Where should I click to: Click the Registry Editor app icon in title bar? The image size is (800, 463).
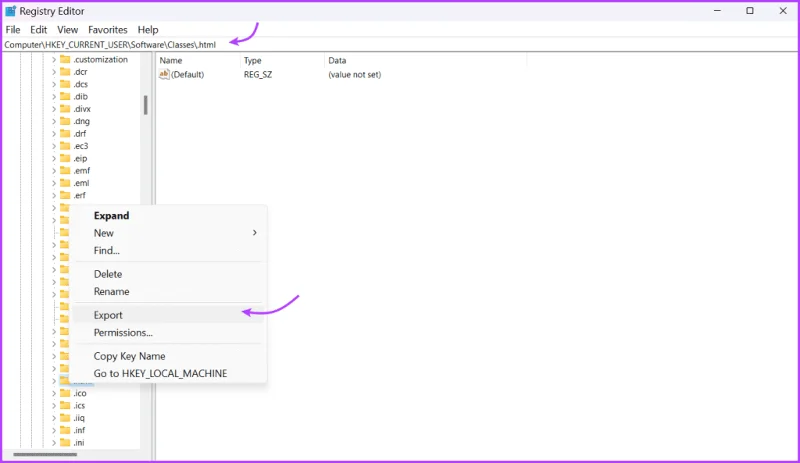pyautogui.click(x=10, y=11)
